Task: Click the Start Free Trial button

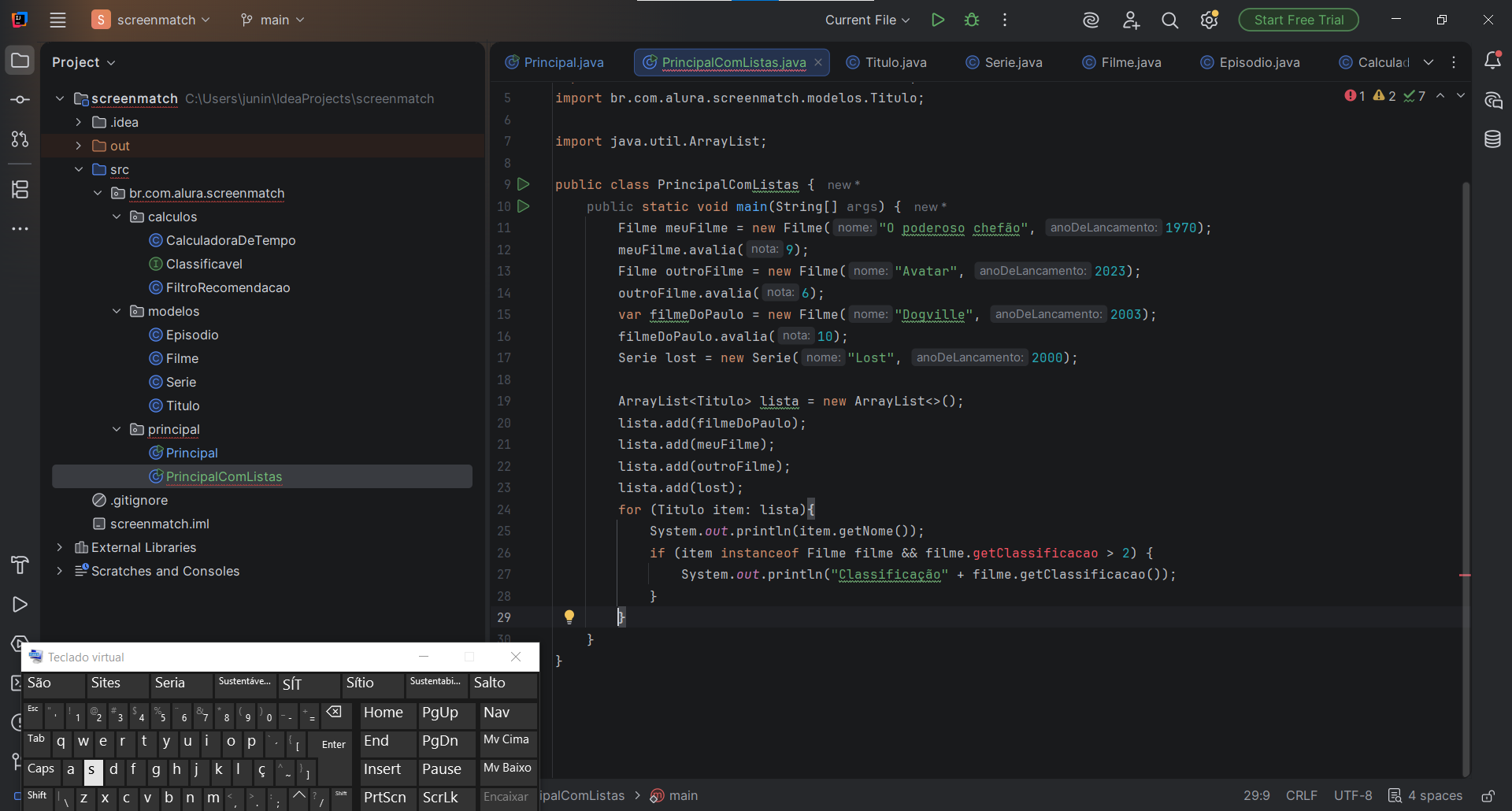Action: tap(1298, 20)
